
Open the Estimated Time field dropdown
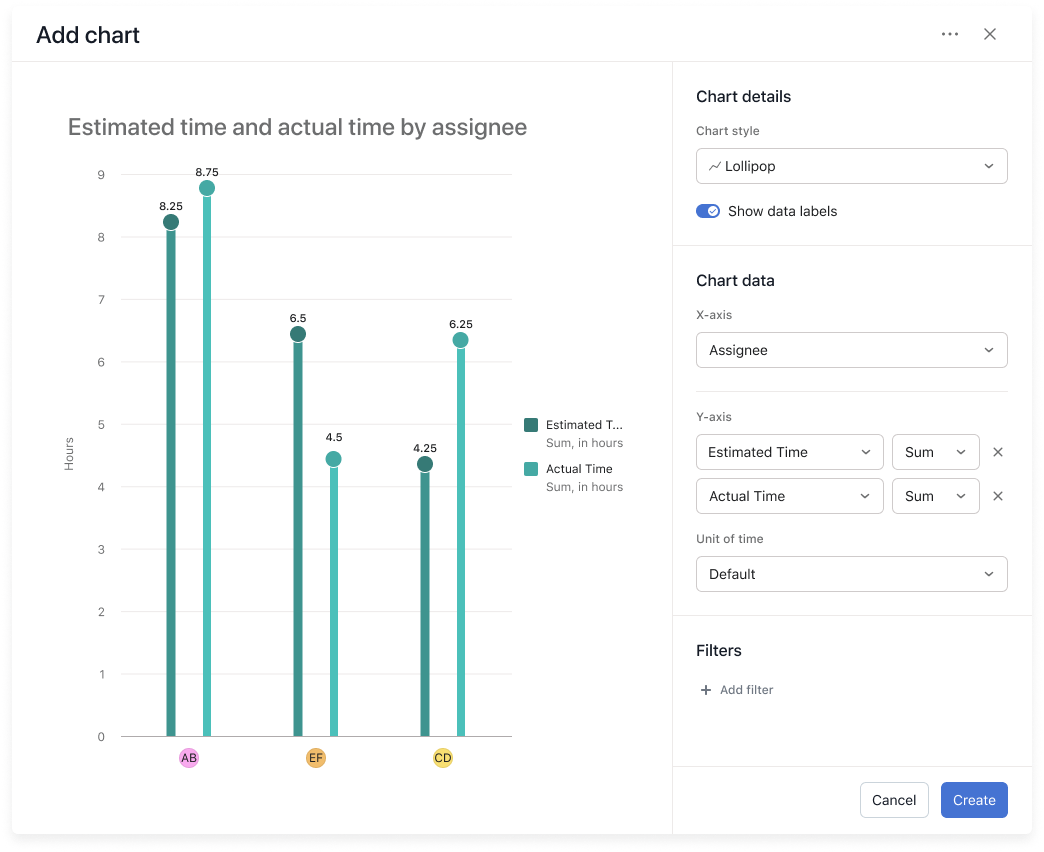coord(789,452)
